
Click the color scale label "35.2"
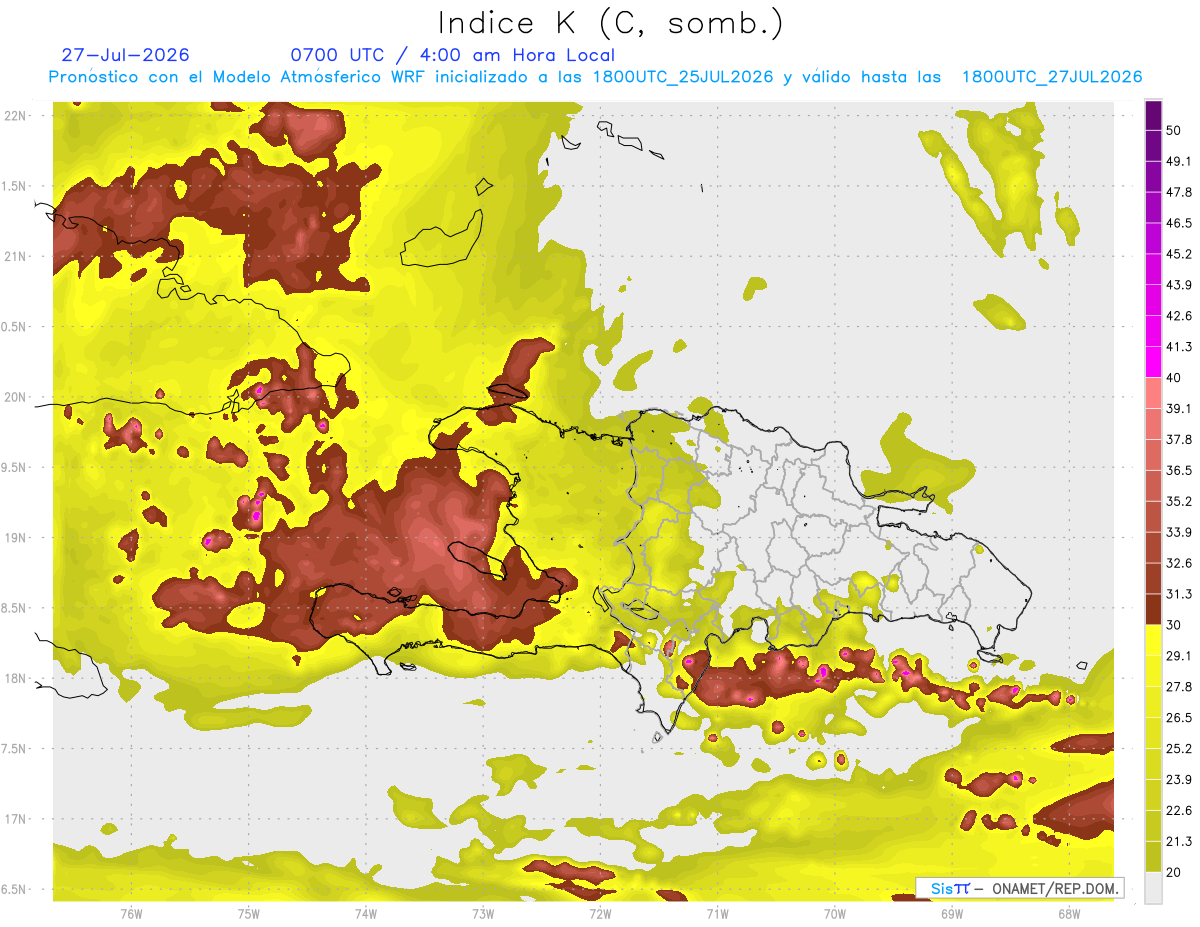[1179, 501]
